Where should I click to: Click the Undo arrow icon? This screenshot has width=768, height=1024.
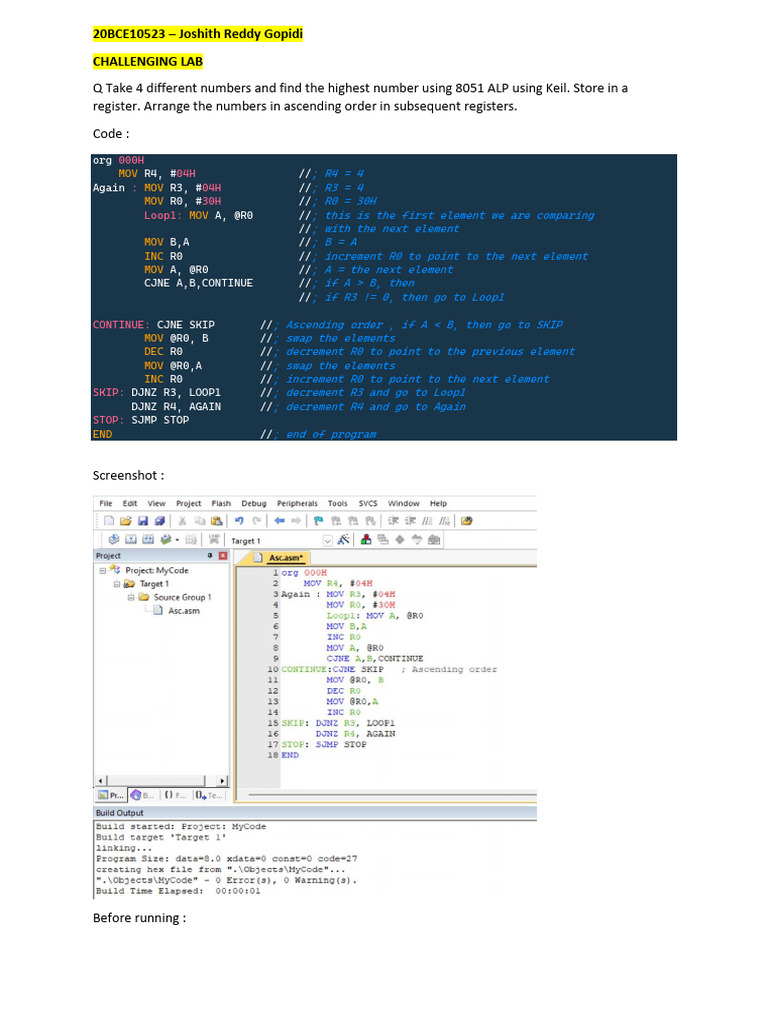point(239,521)
